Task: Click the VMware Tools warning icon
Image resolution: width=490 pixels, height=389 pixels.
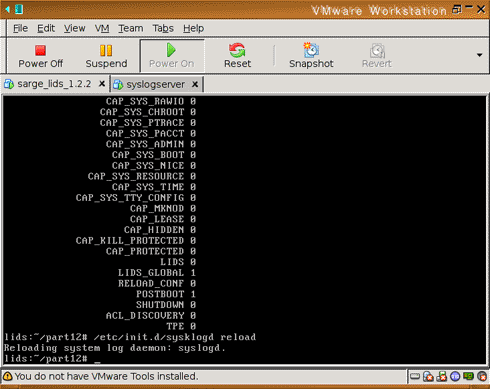Action: [x=8, y=376]
